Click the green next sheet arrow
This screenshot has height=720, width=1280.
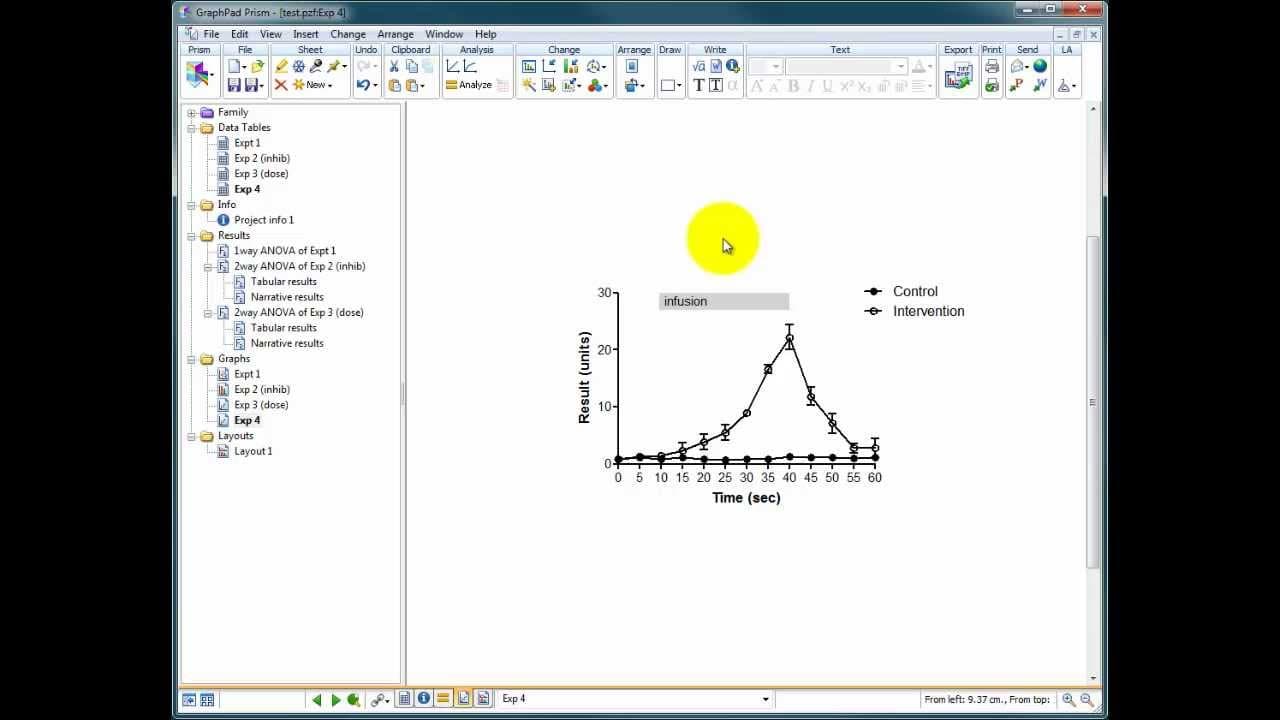(335, 700)
